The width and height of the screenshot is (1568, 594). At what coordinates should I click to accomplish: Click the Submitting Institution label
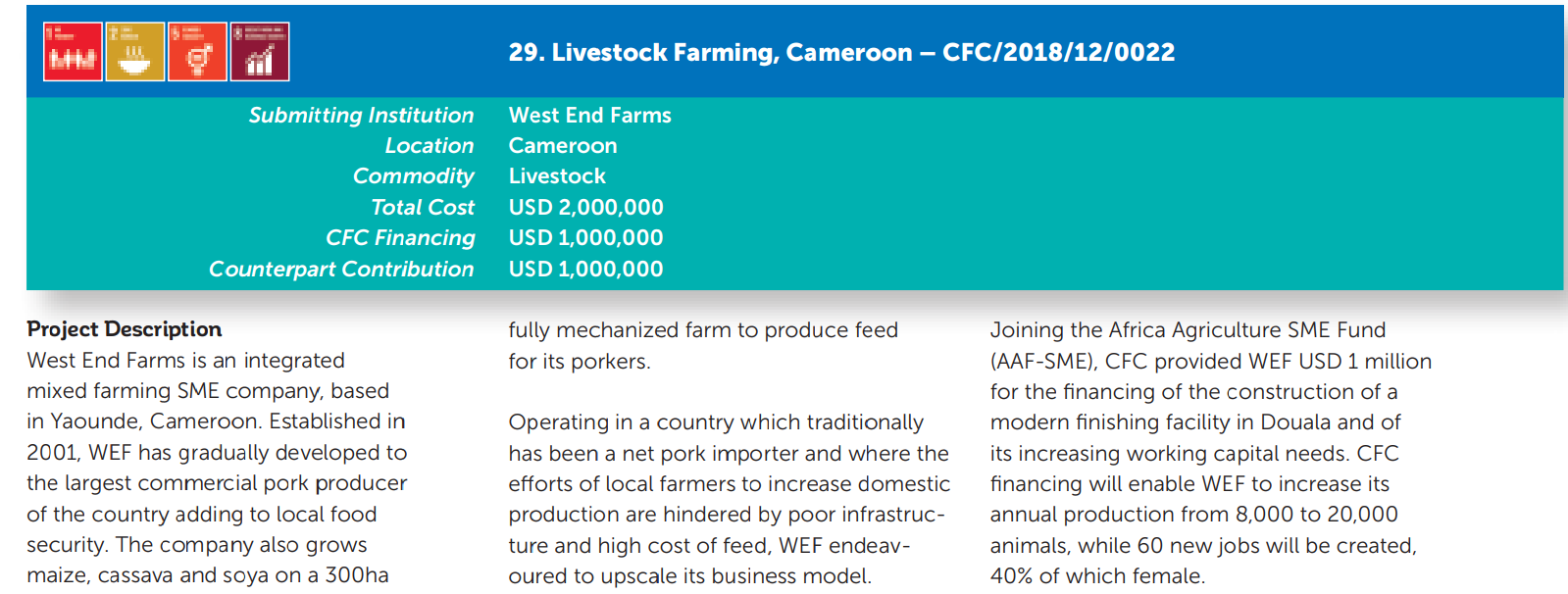(x=361, y=115)
